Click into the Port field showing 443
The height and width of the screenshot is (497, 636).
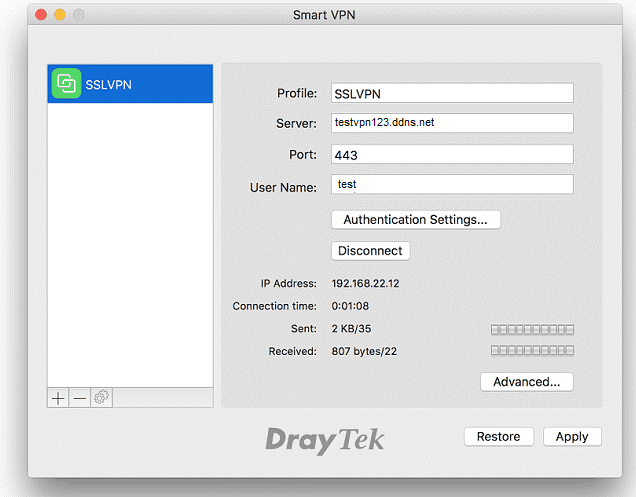pos(452,154)
